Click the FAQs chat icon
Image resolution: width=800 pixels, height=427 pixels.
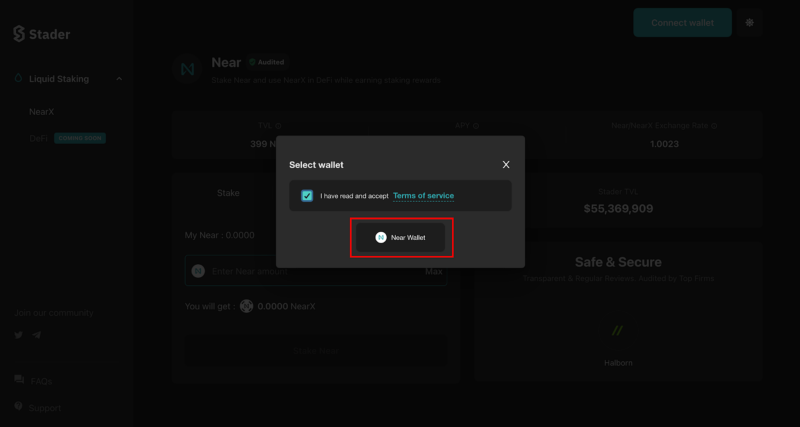pyautogui.click(x=19, y=380)
